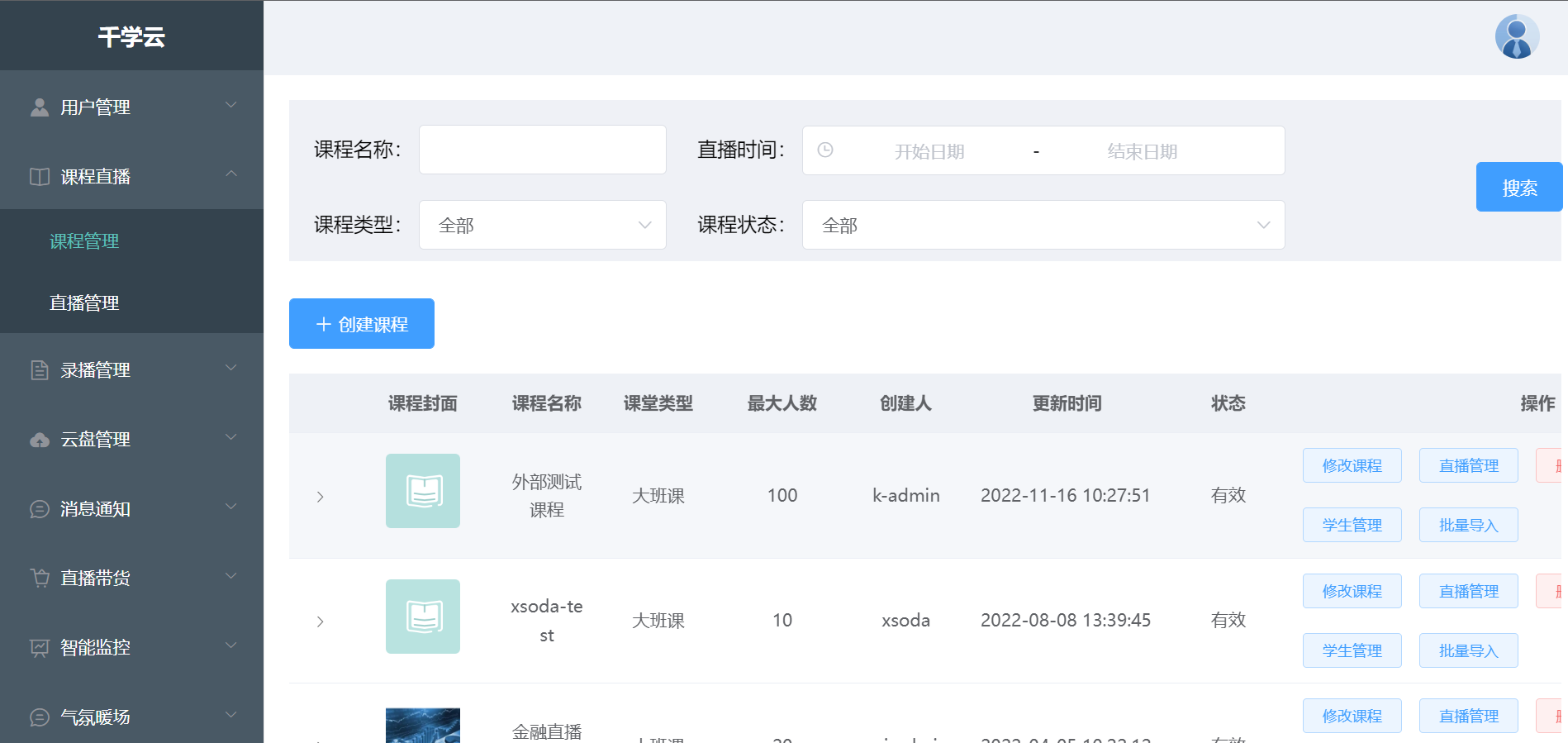Collapse the 课程直播 menu chevron
This screenshot has height=743, width=1568.
tap(231, 174)
